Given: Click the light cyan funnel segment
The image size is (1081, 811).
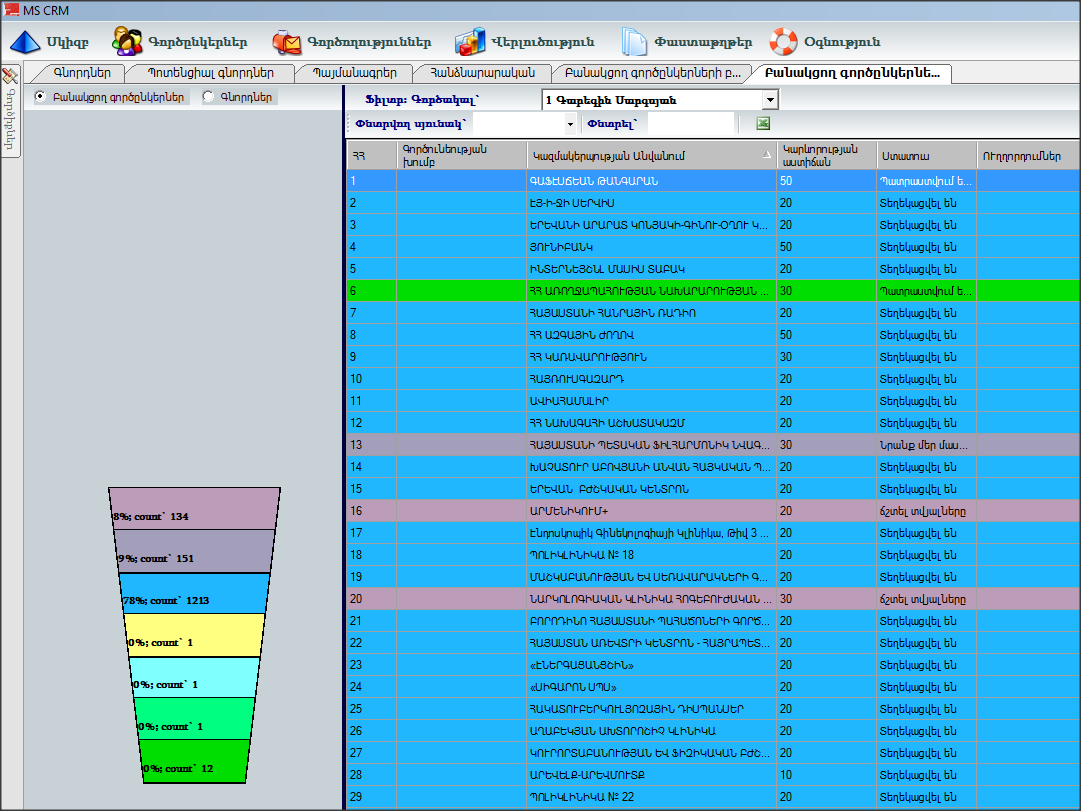Looking at the screenshot, I should pyautogui.click(x=194, y=677).
